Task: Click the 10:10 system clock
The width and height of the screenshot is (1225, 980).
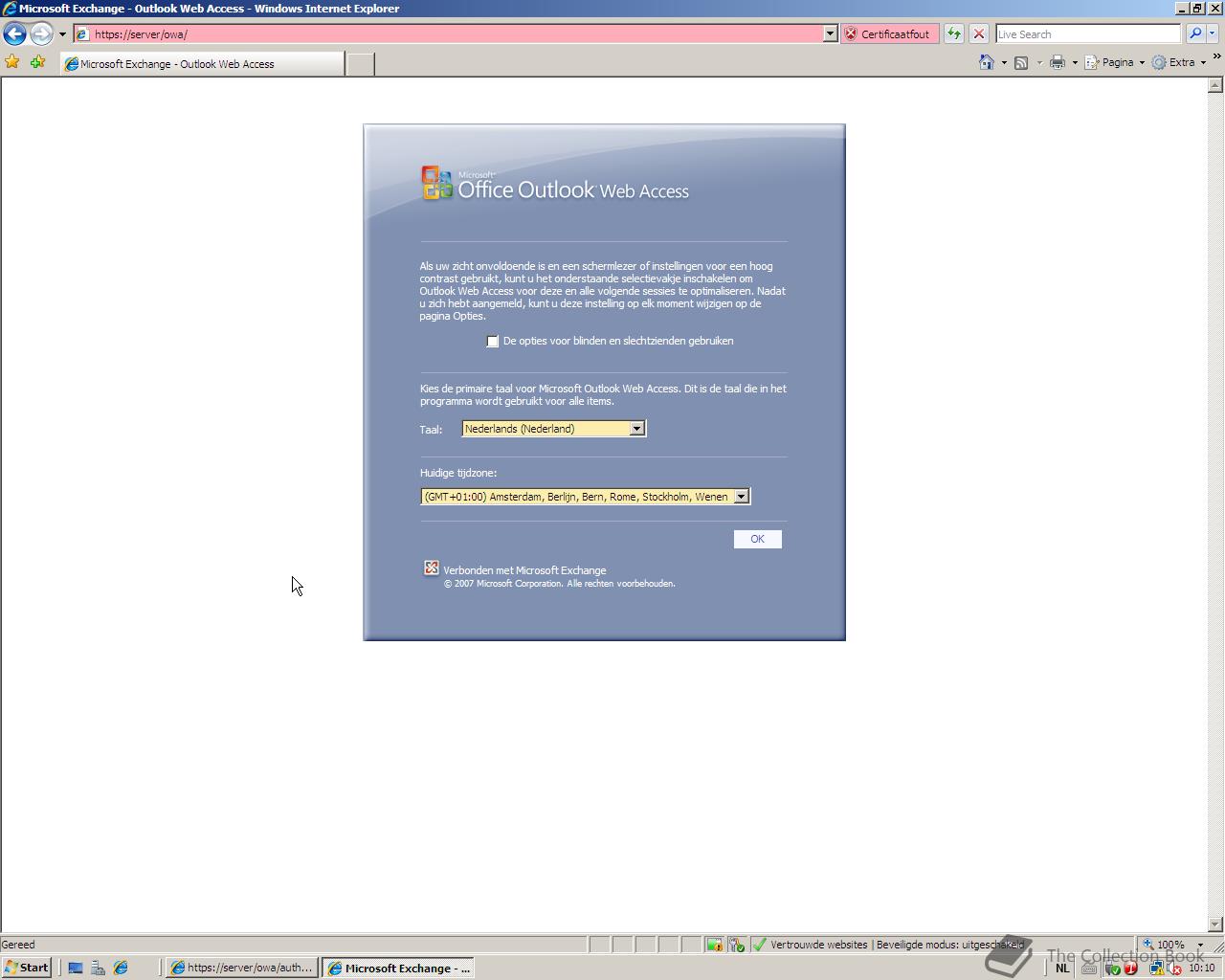Action: (1202, 969)
